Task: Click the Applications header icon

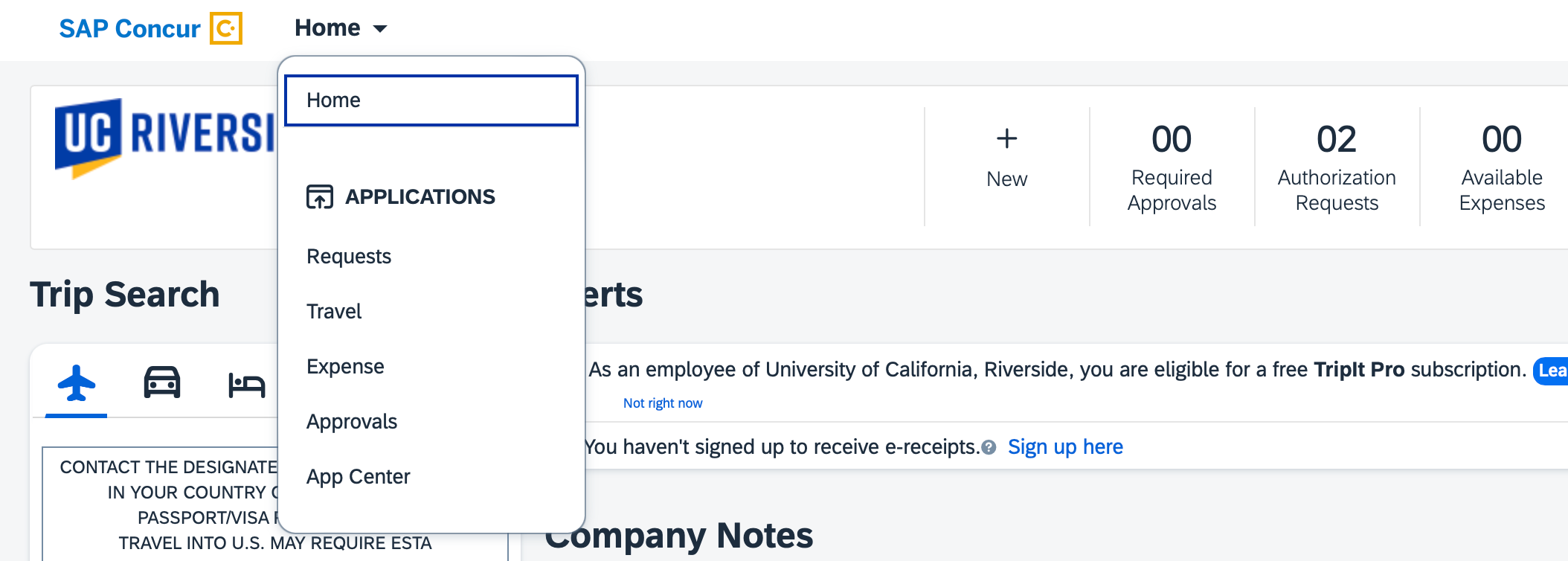Action: 320,196
